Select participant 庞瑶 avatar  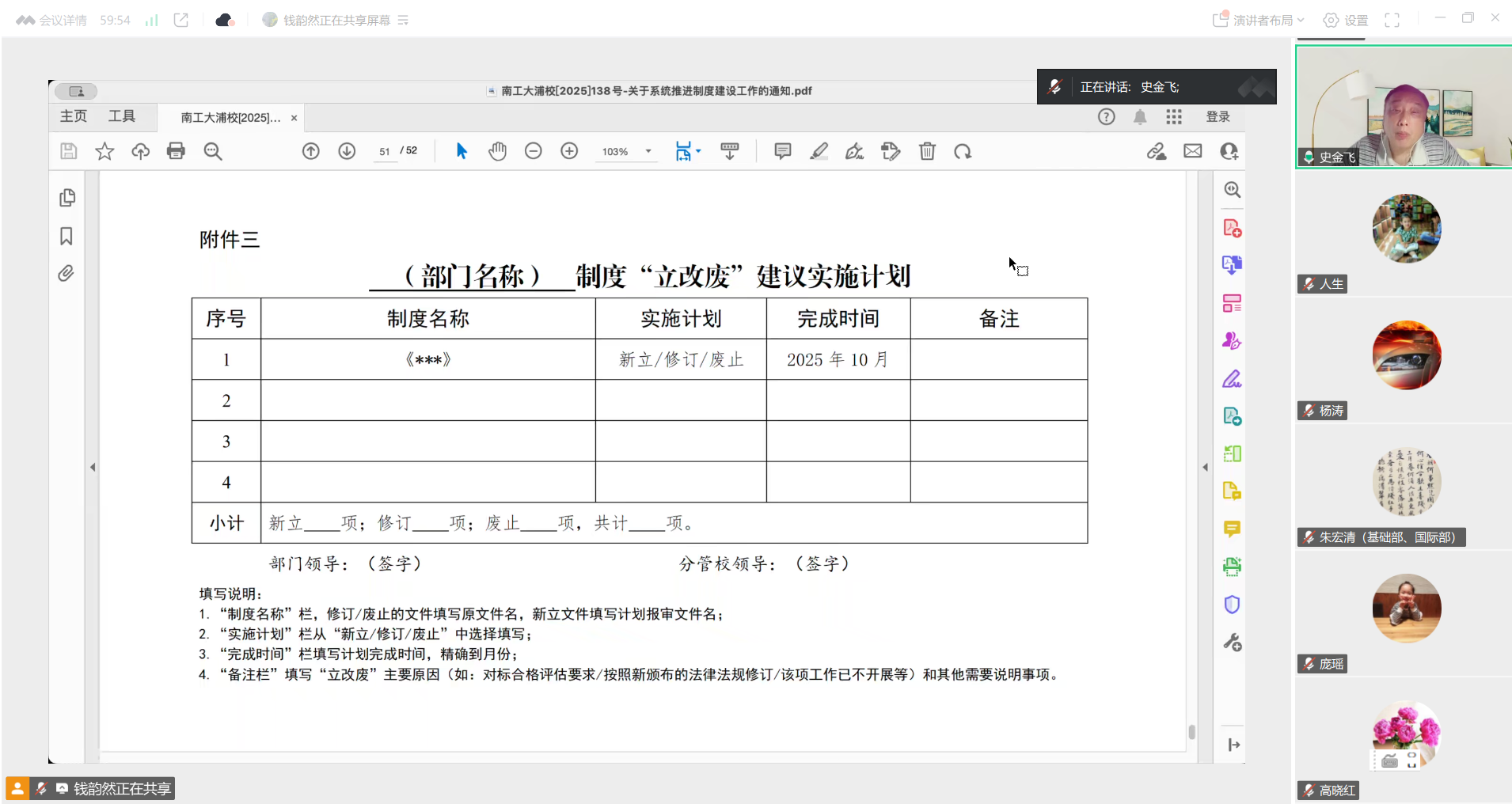[1406, 609]
